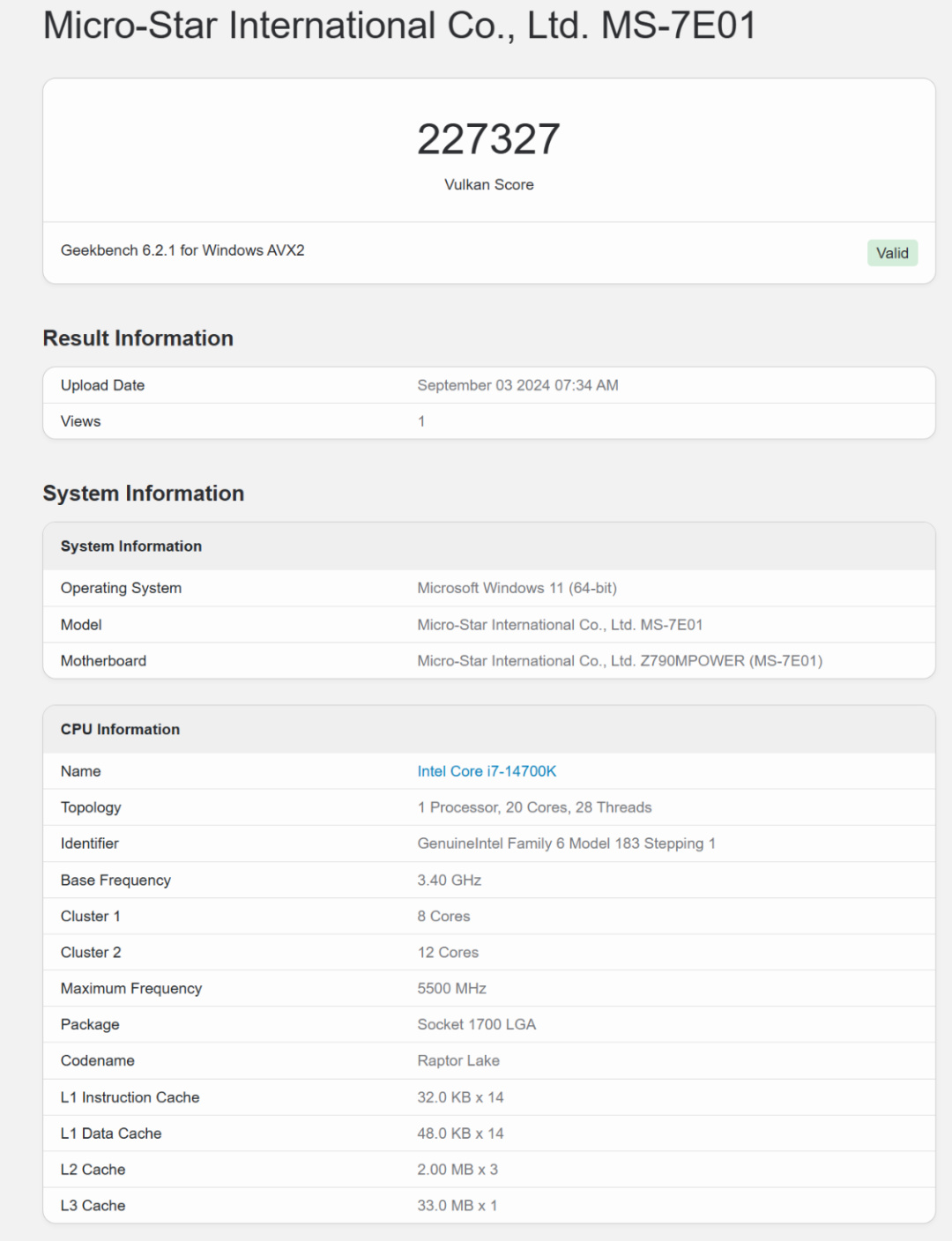Screen dimensions: 952x1241
Task: Click the Upload Date value
Action: point(517,385)
